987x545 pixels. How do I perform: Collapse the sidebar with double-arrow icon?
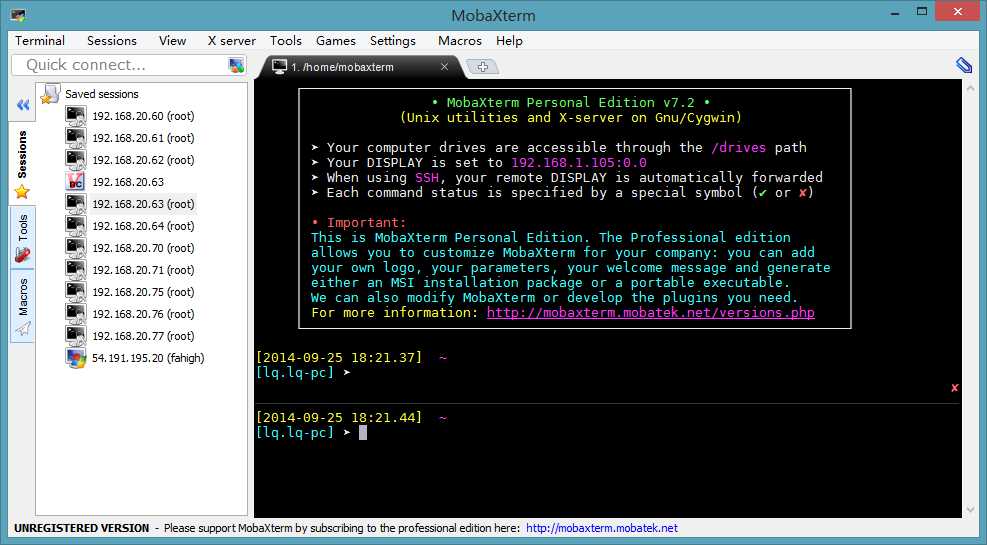coord(23,104)
